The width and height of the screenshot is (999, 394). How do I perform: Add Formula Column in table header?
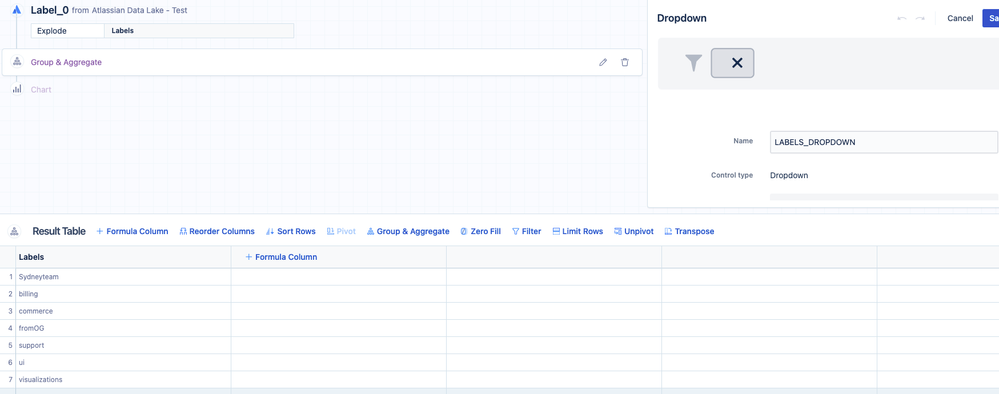click(281, 257)
